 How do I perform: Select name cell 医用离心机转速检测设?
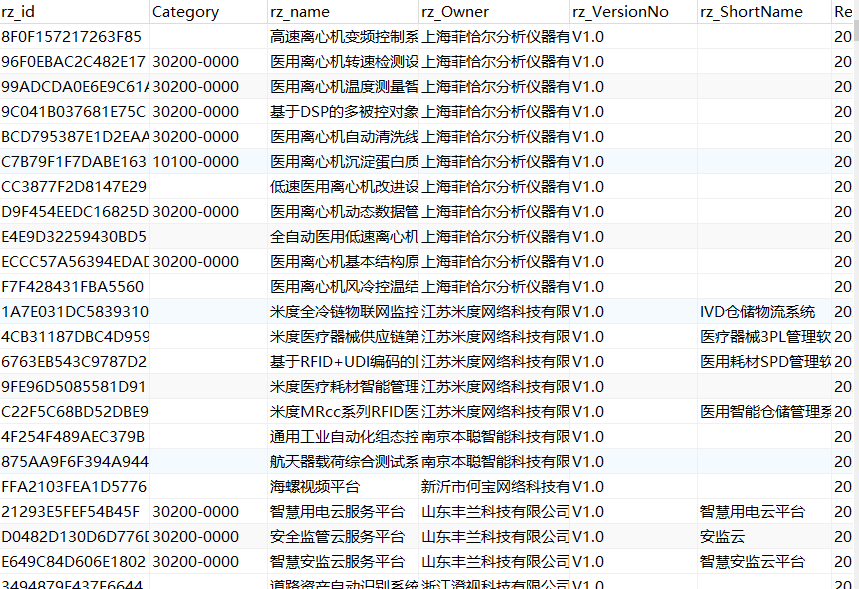click(343, 61)
